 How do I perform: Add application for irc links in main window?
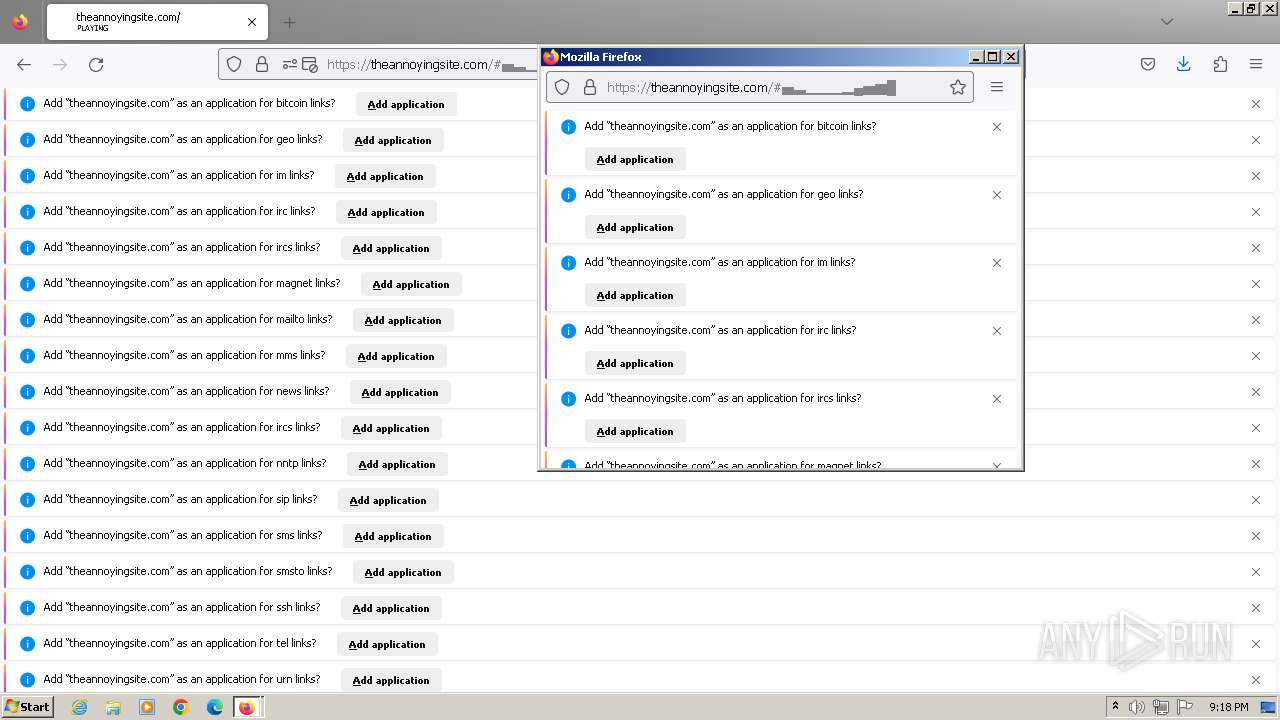[x=386, y=212]
